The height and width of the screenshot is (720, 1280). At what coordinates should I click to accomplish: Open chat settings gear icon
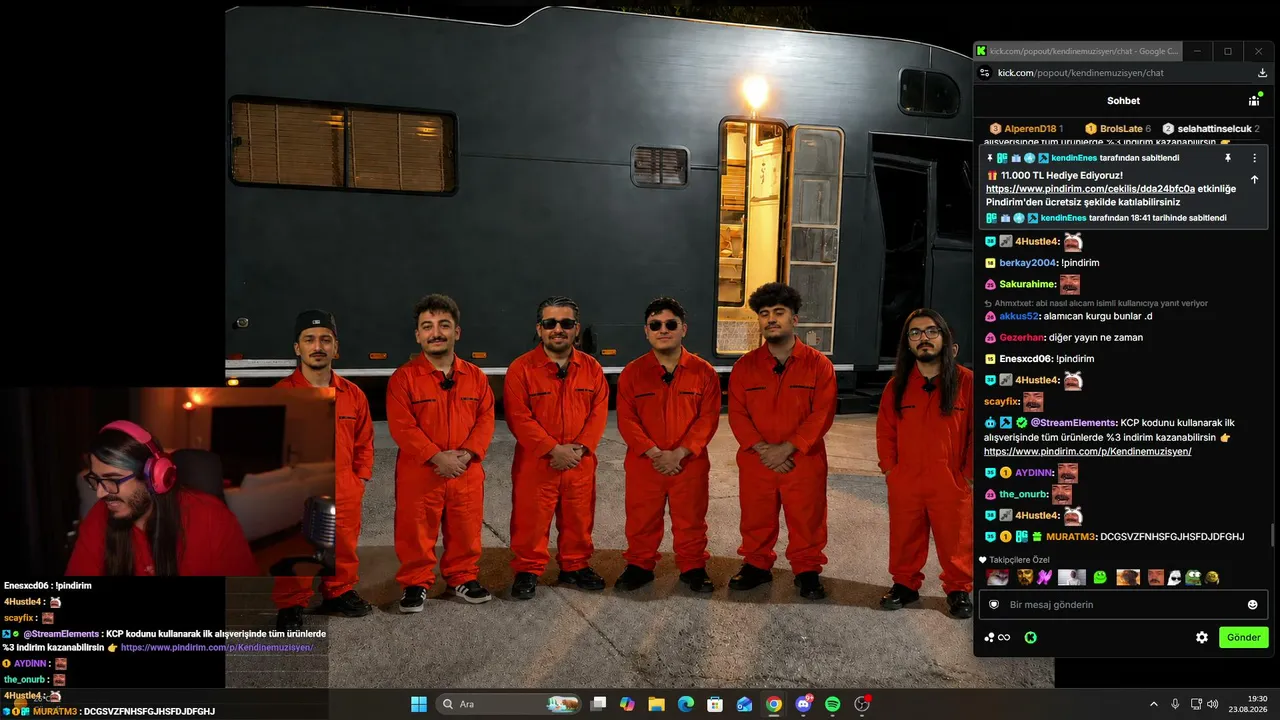point(1202,637)
